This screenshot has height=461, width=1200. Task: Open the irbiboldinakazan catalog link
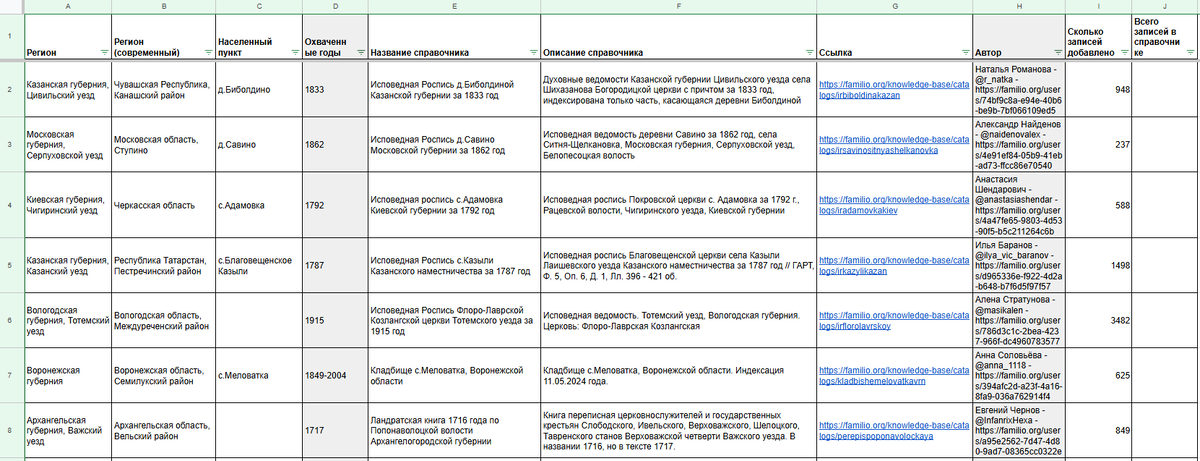[x=893, y=89]
